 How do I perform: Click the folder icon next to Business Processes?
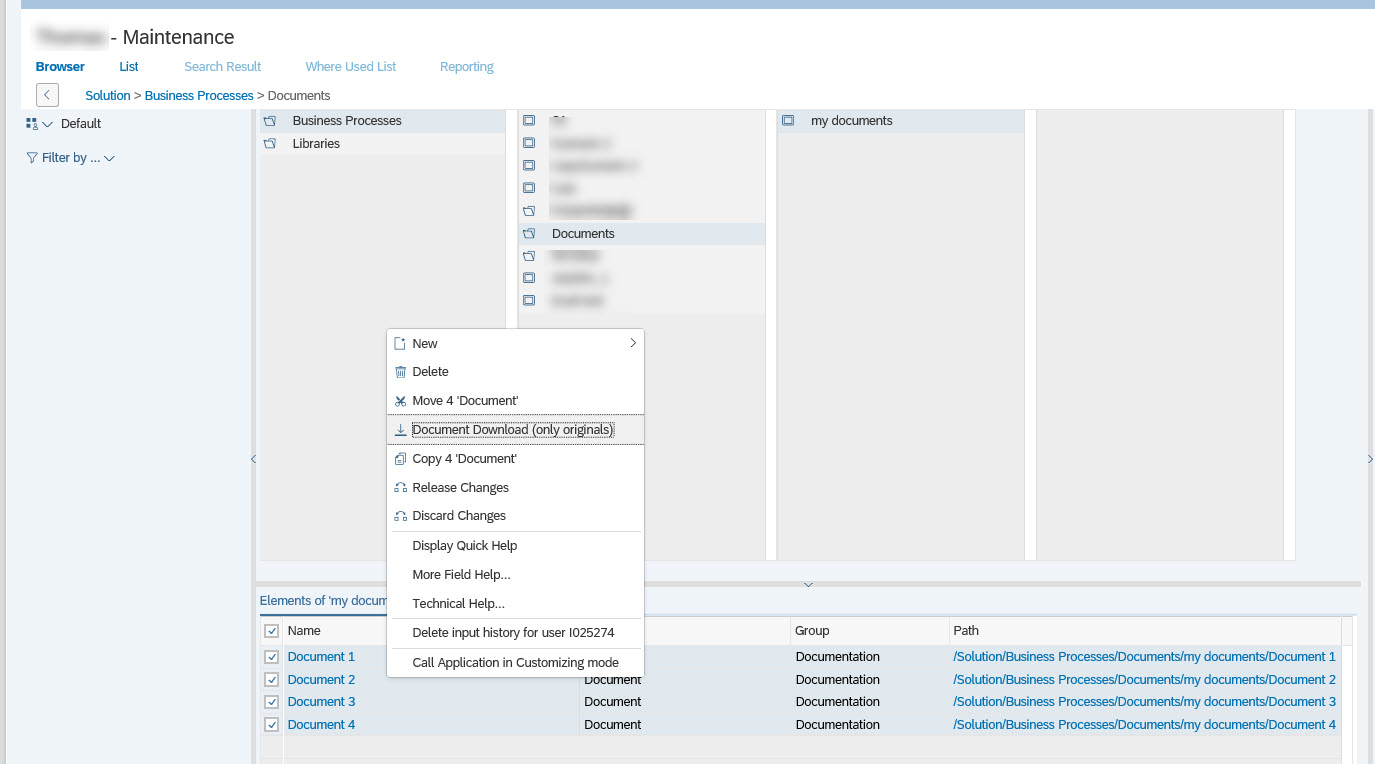(x=270, y=121)
